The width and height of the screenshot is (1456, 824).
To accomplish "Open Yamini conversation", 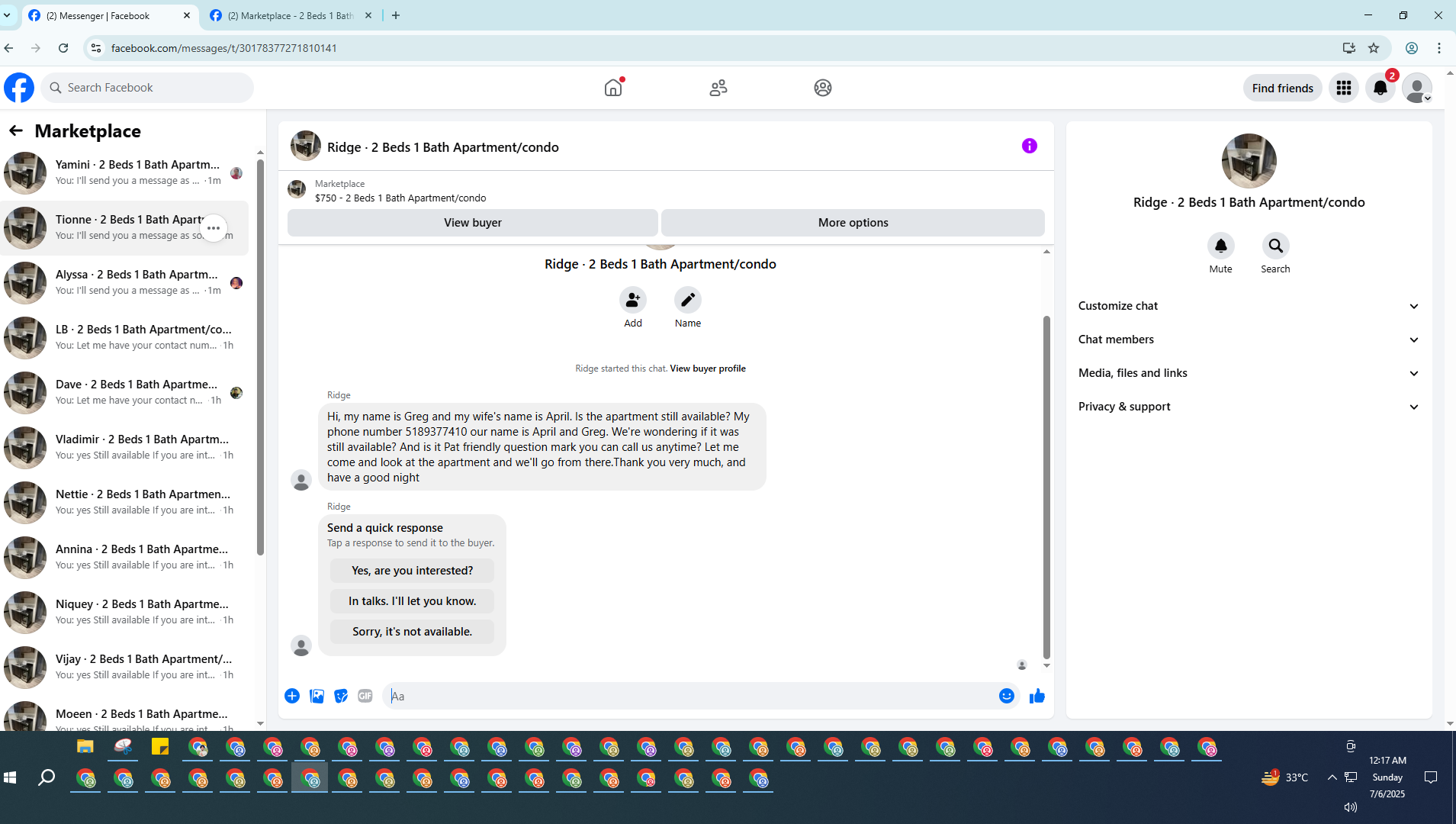I will click(x=124, y=173).
